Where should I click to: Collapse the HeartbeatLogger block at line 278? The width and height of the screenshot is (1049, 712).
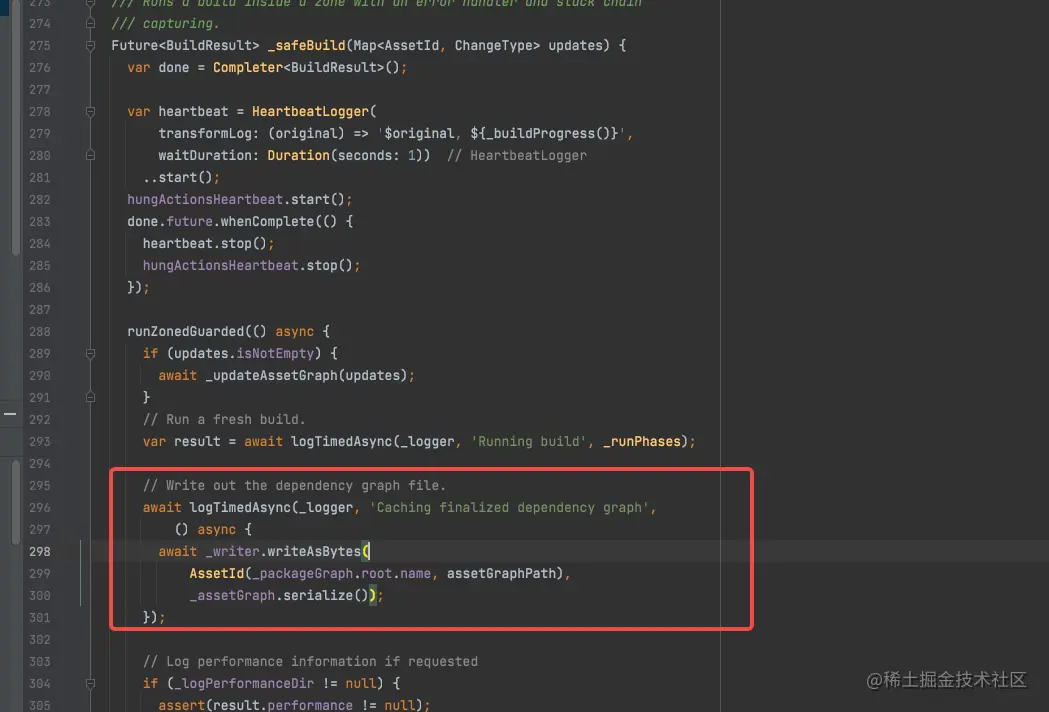click(x=90, y=112)
